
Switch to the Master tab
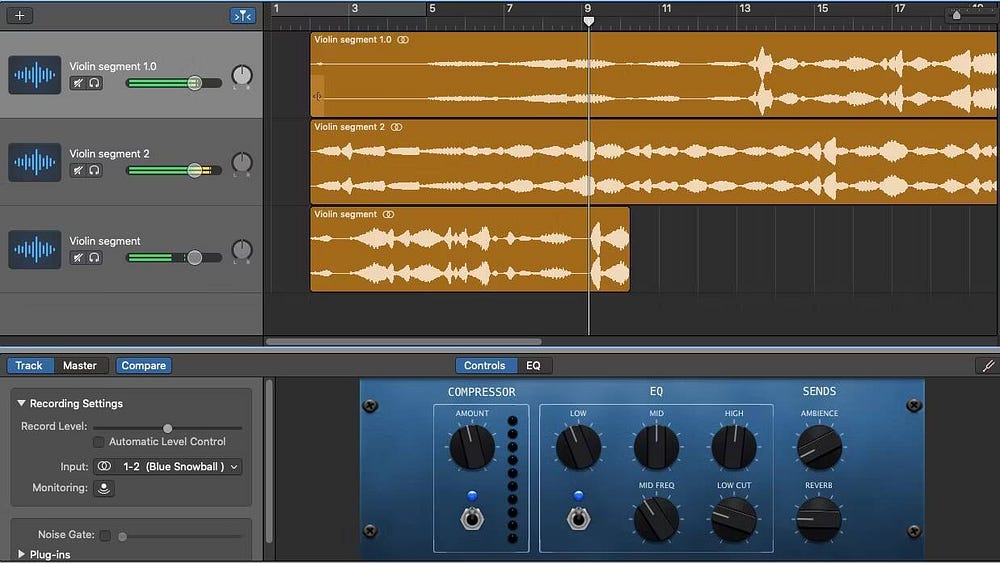(80, 366)
